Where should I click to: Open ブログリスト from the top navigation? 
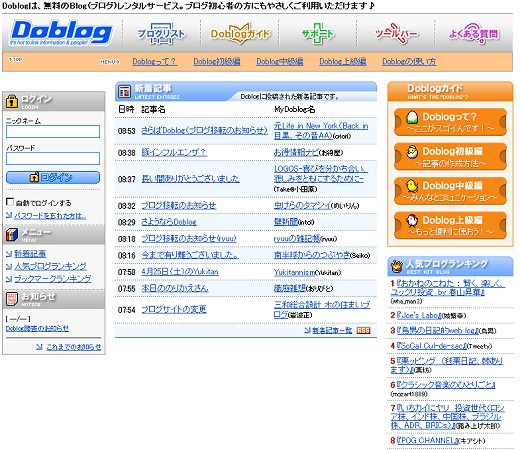coord(161,34)
